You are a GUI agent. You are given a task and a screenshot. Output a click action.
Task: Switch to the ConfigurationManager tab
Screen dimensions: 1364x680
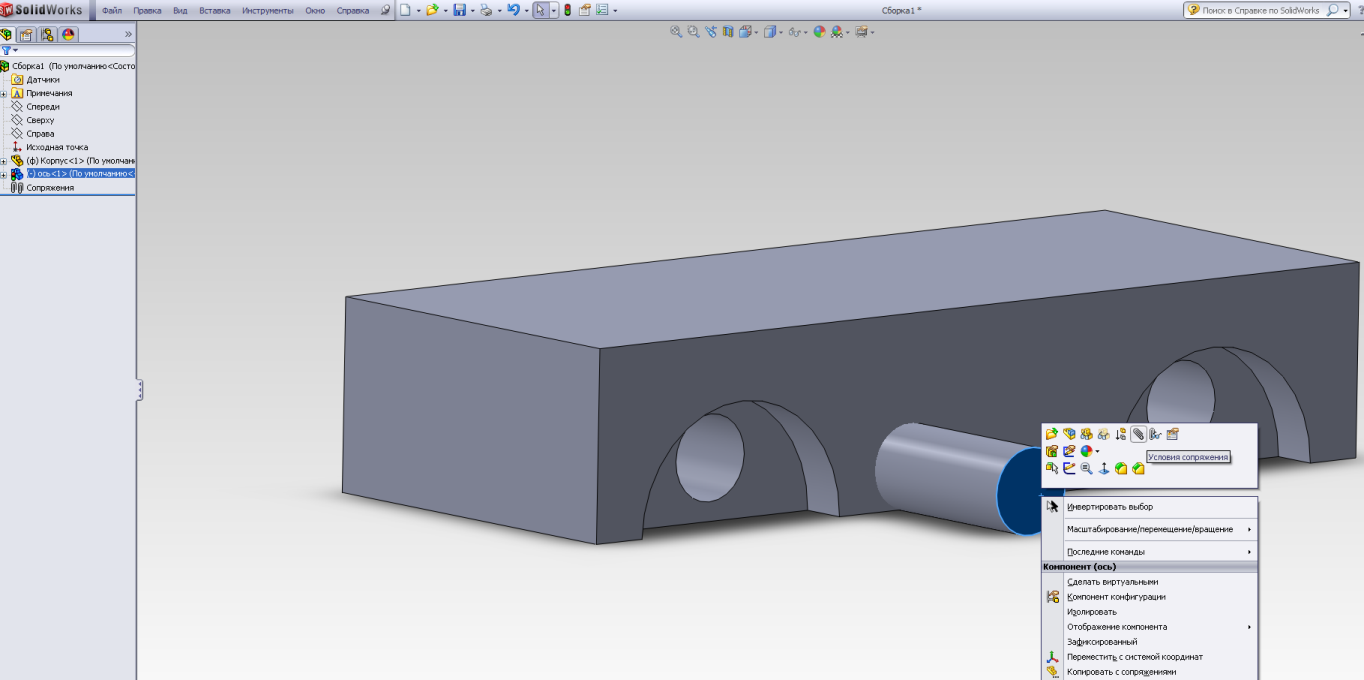tap(47, 34)
